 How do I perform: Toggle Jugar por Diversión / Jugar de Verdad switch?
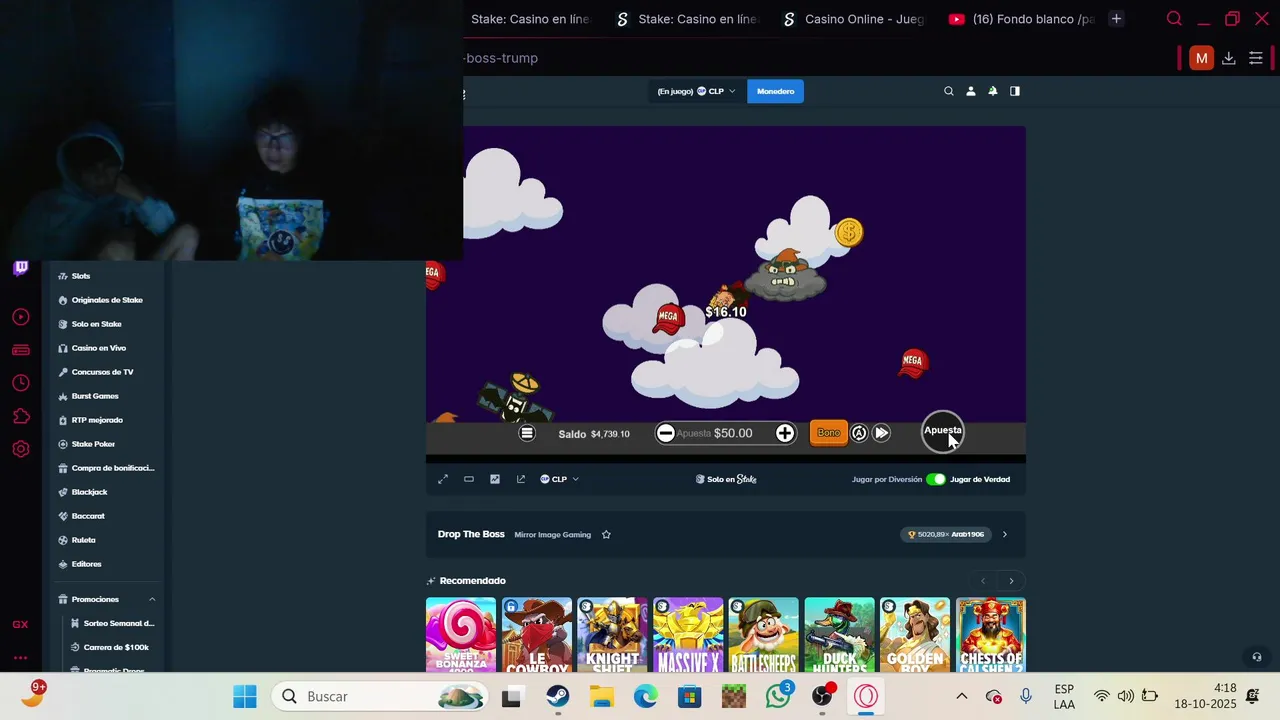(936, 479)
